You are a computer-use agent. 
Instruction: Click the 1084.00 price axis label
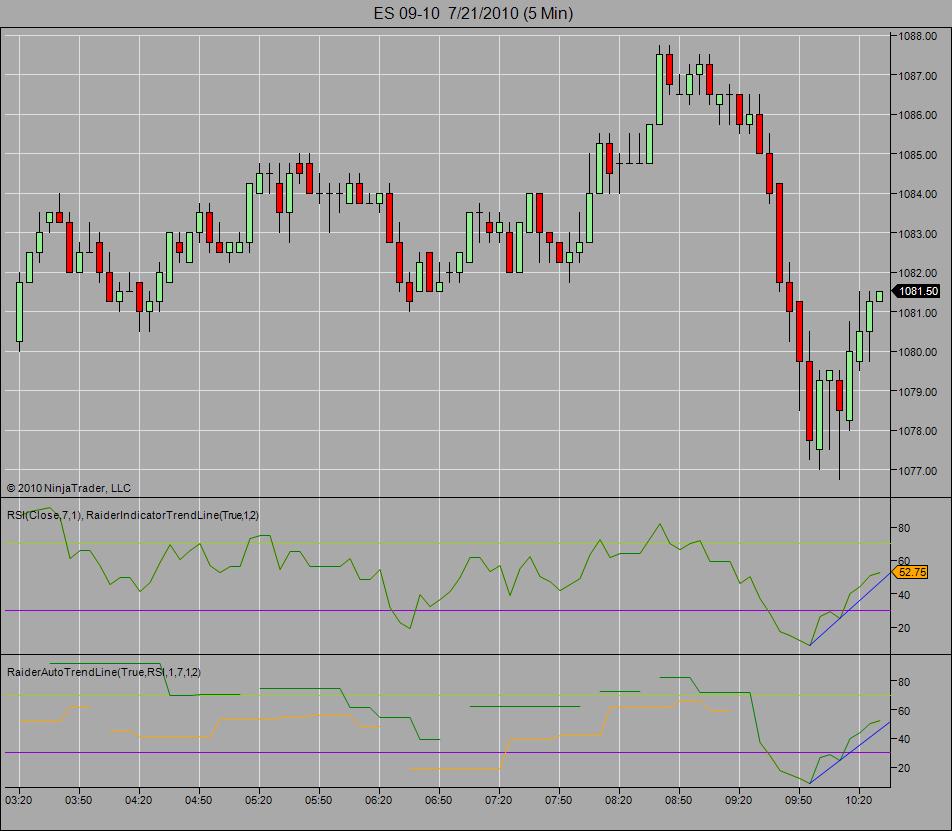tap(917, 194)
